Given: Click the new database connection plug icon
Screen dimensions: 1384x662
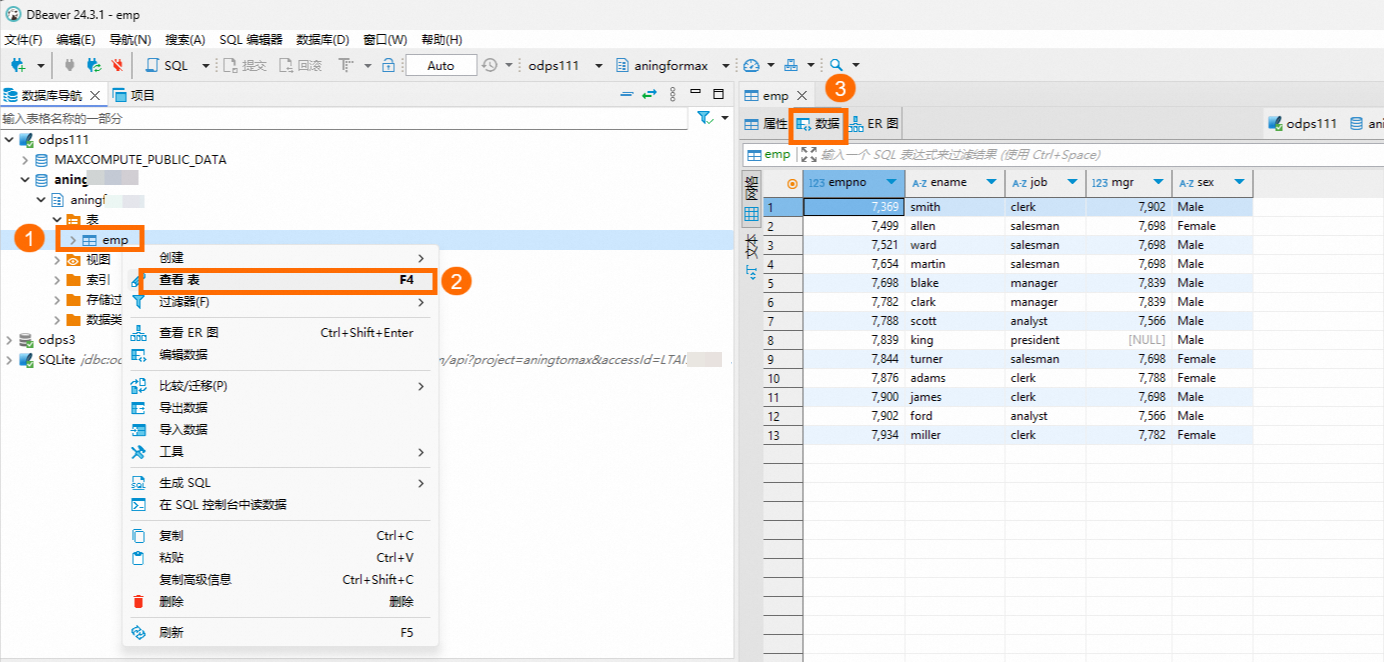Looking at the screenshot, I should click(x=18, y=65).
